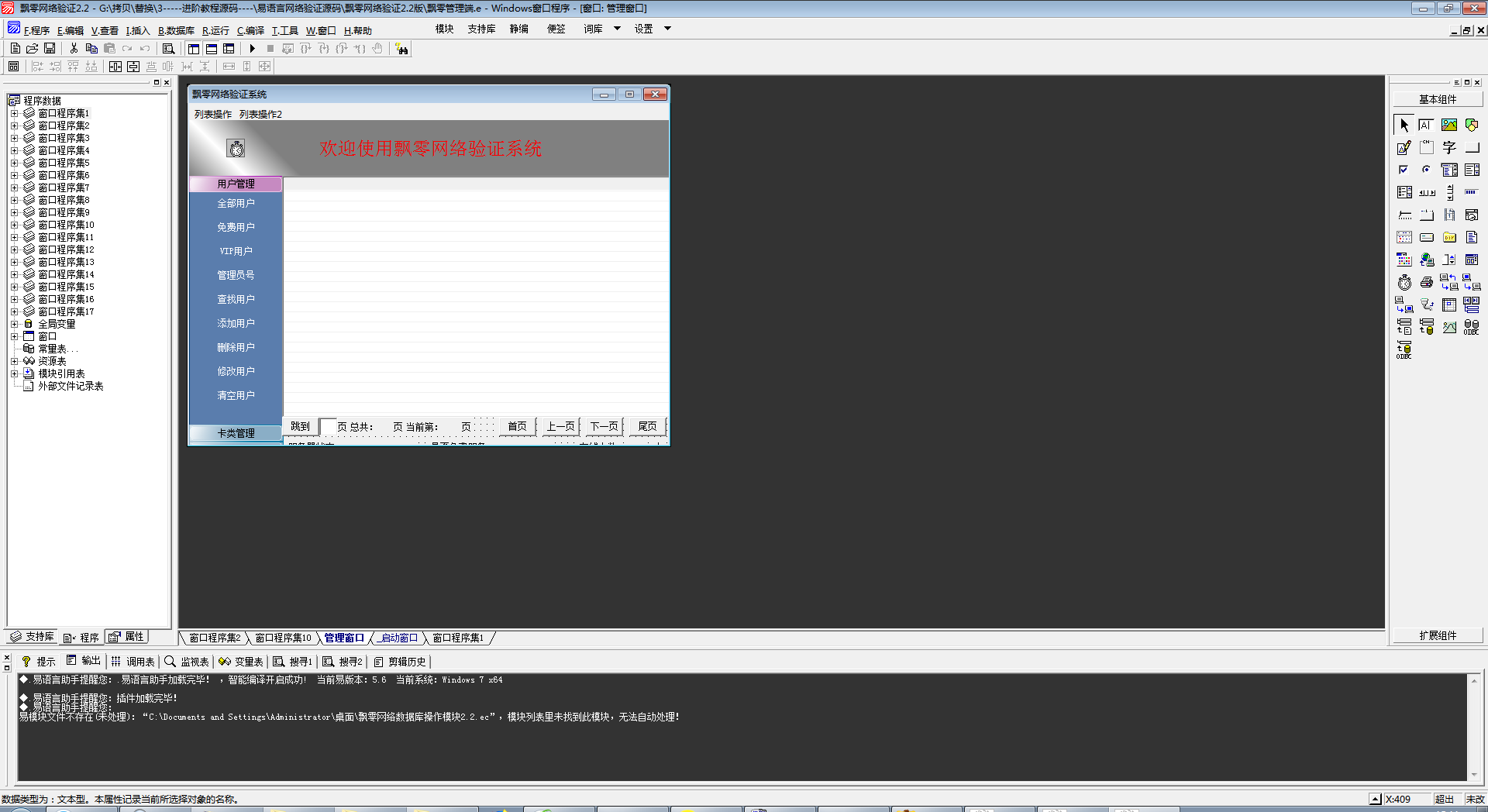Expand the 窗口程序集1 tree node

point(14,113)
